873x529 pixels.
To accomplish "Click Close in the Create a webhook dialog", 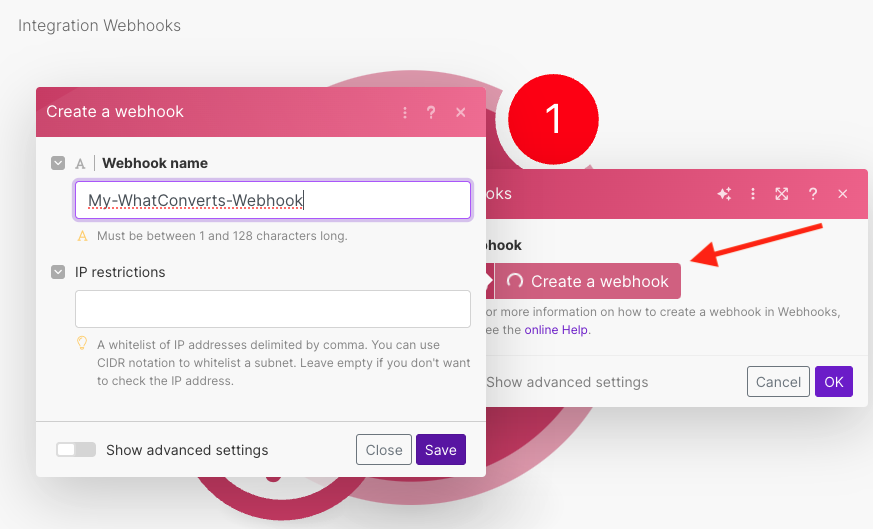I will pos(384,449).
